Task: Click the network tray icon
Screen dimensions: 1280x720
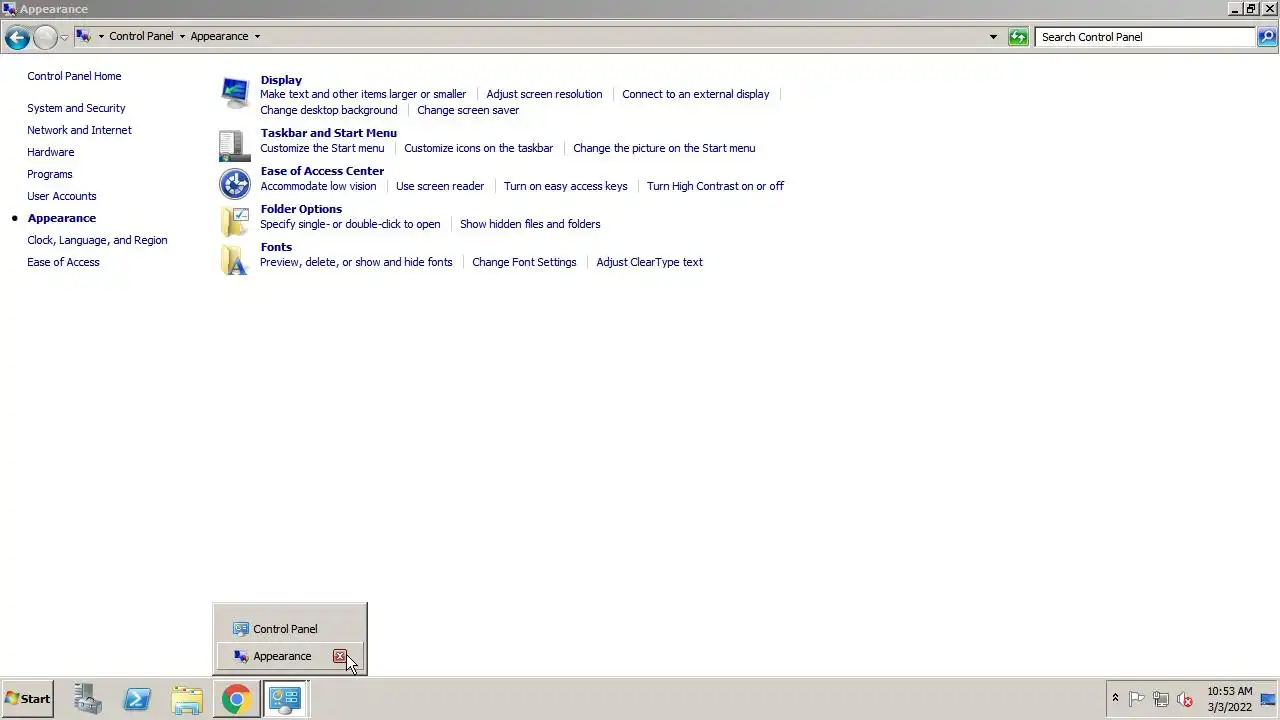Action: tap(1161, 700)
